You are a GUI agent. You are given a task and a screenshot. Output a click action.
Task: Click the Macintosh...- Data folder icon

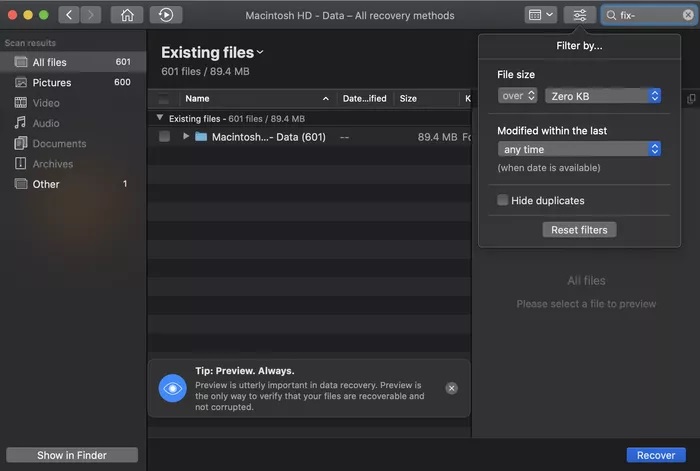click(201, 137)
